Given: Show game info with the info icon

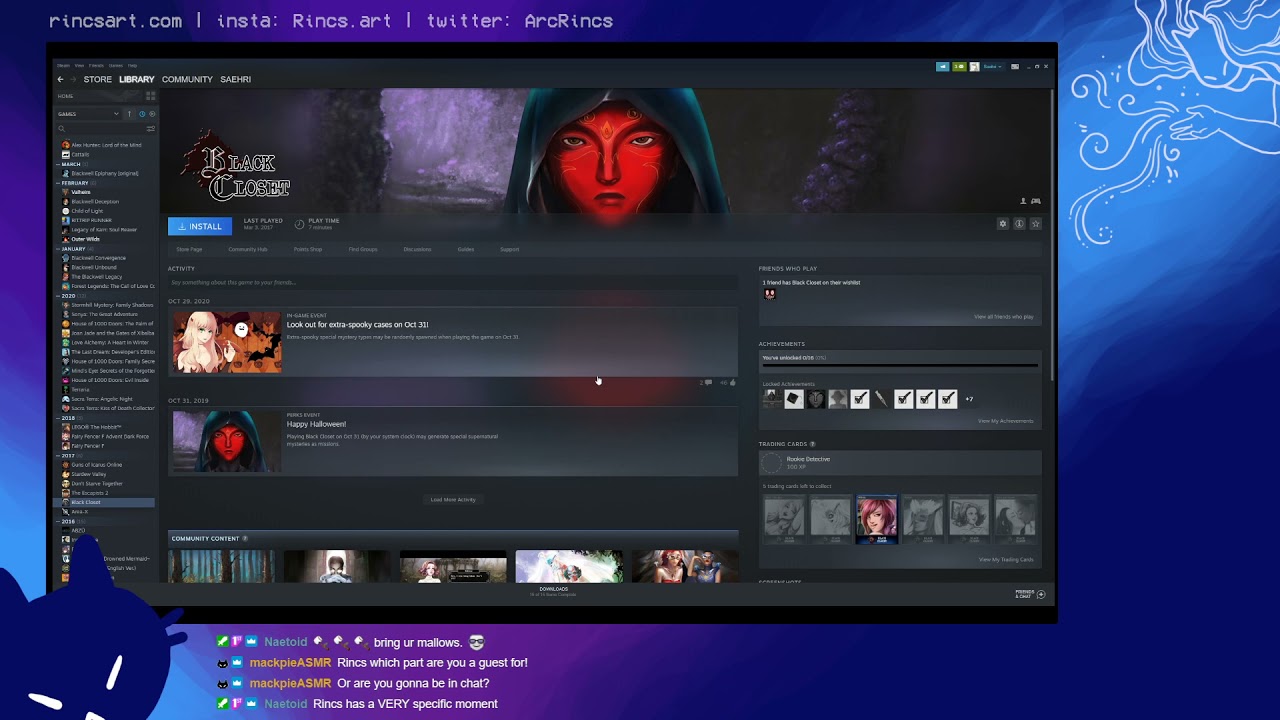Looking at the screenshot, I should tap(1019, 224).
